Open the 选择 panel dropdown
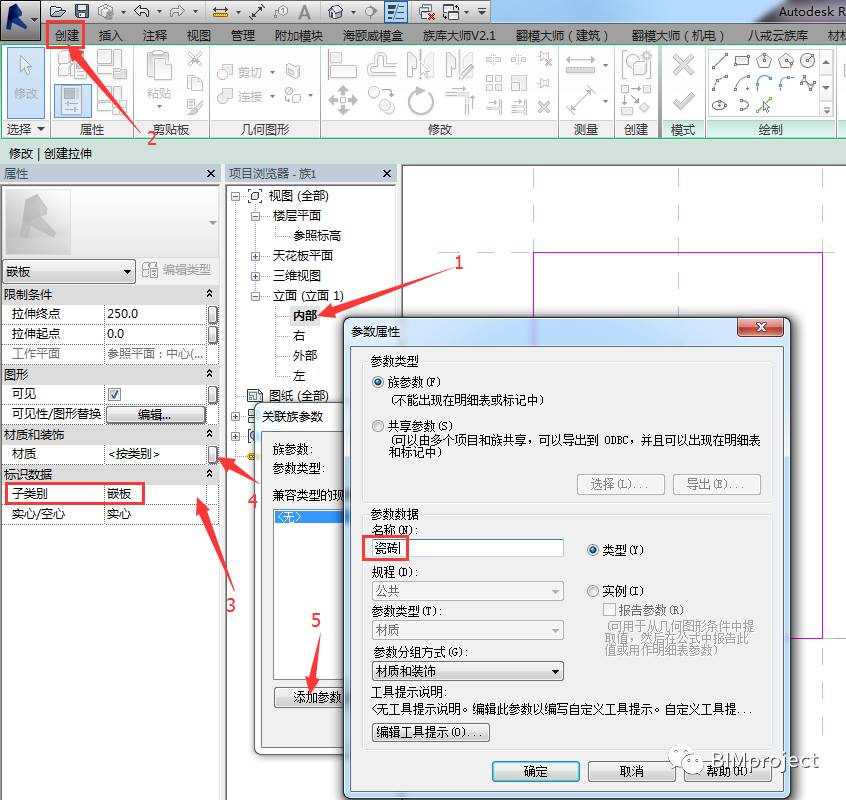Screen dimensions: 846x800 click(x=25, y=129)
